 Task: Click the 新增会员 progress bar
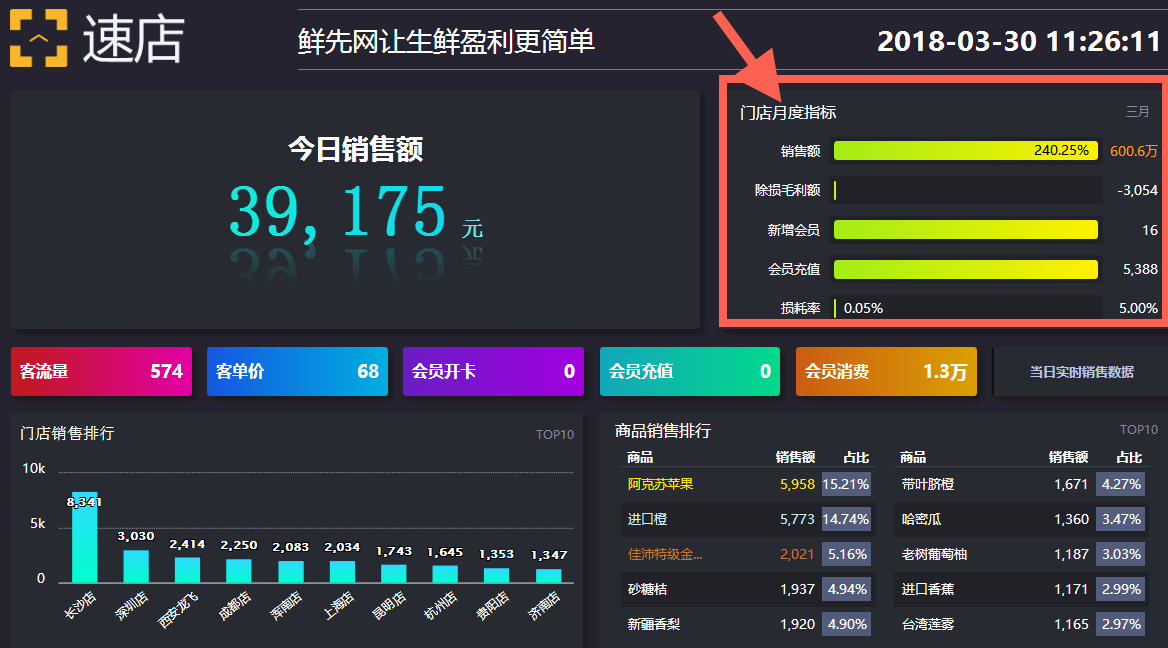966,230
